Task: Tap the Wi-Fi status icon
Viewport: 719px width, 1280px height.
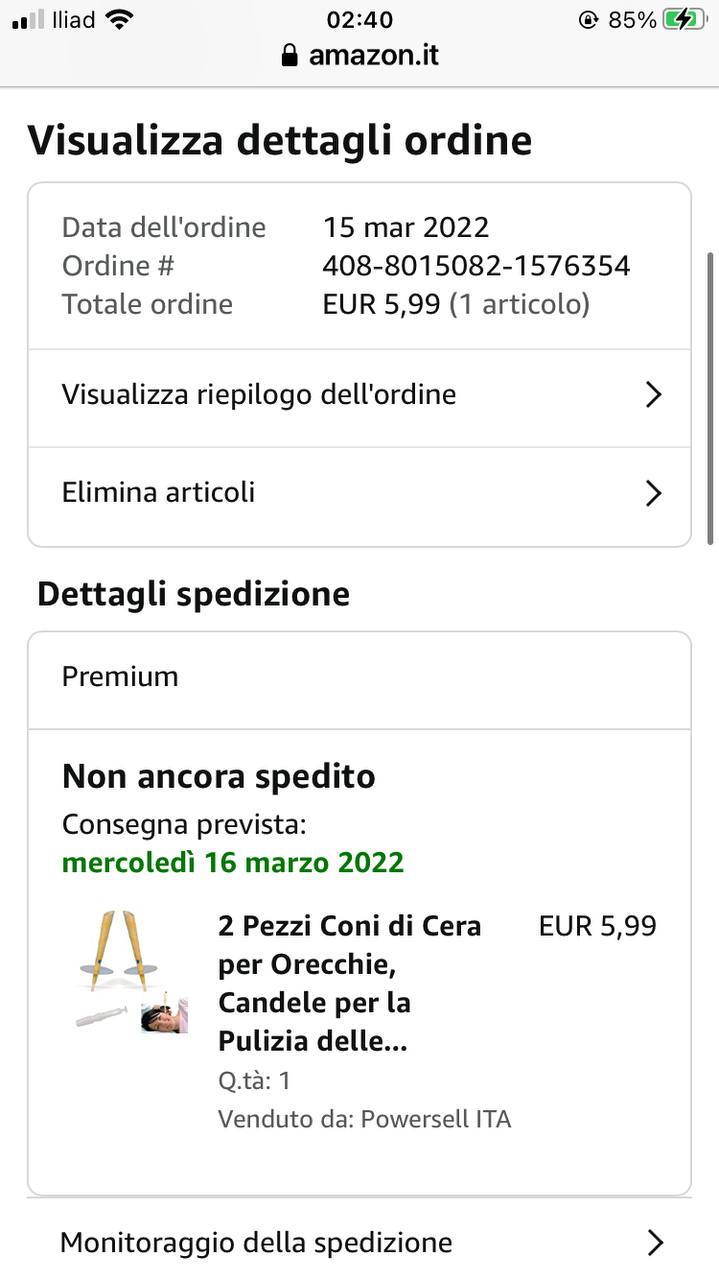Action: click(120, 20)
